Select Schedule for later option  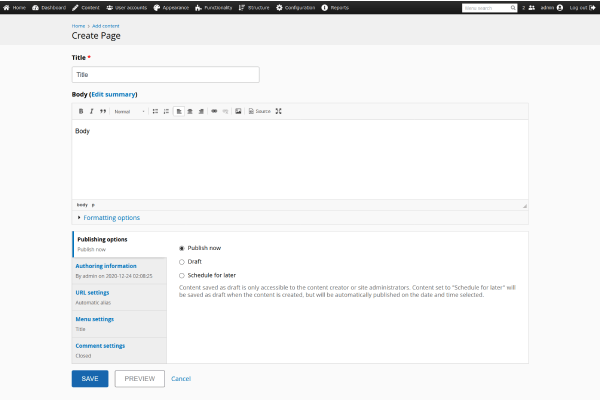click(x=181, y=275)
